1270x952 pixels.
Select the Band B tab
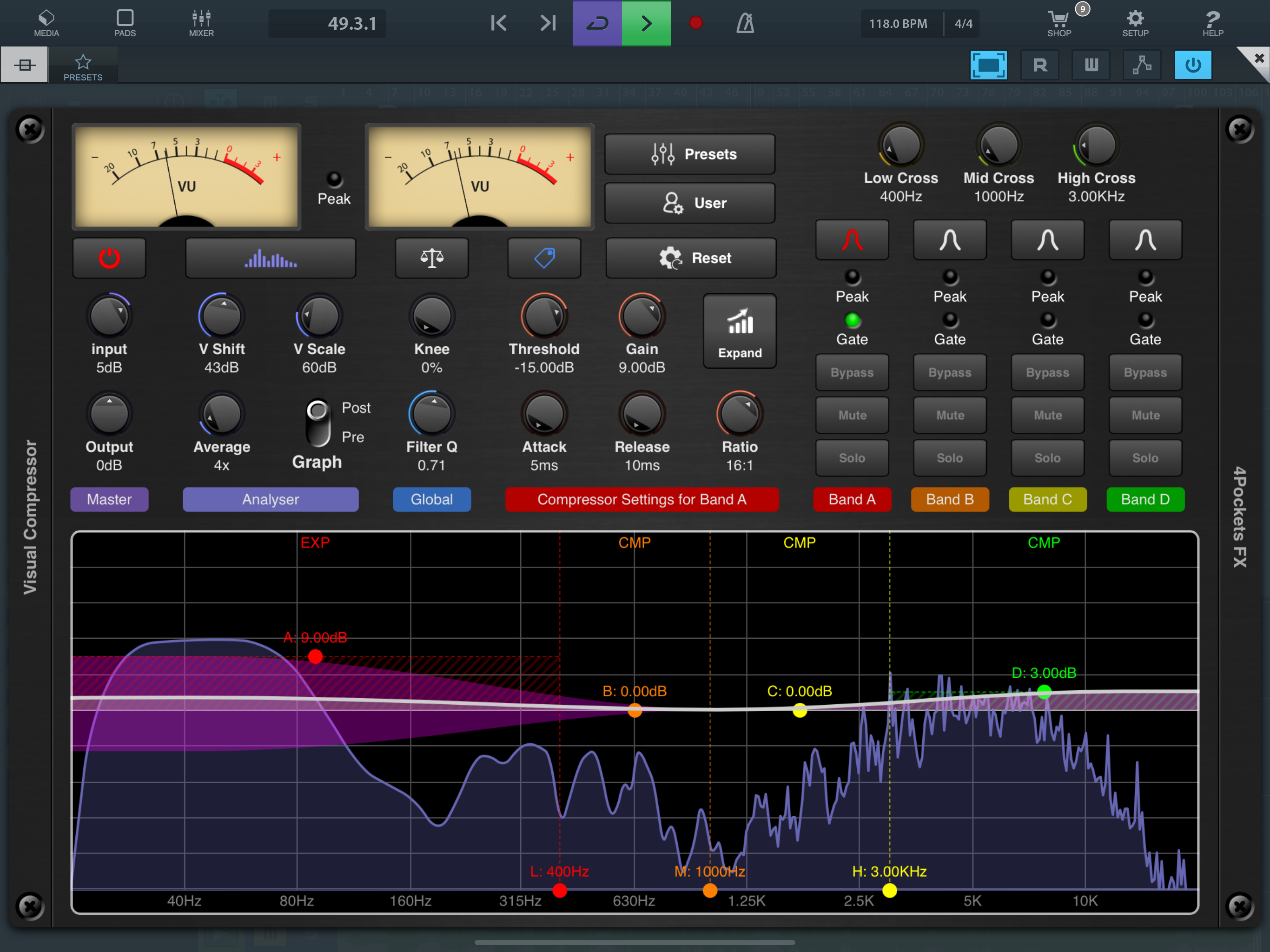point(950,499)
